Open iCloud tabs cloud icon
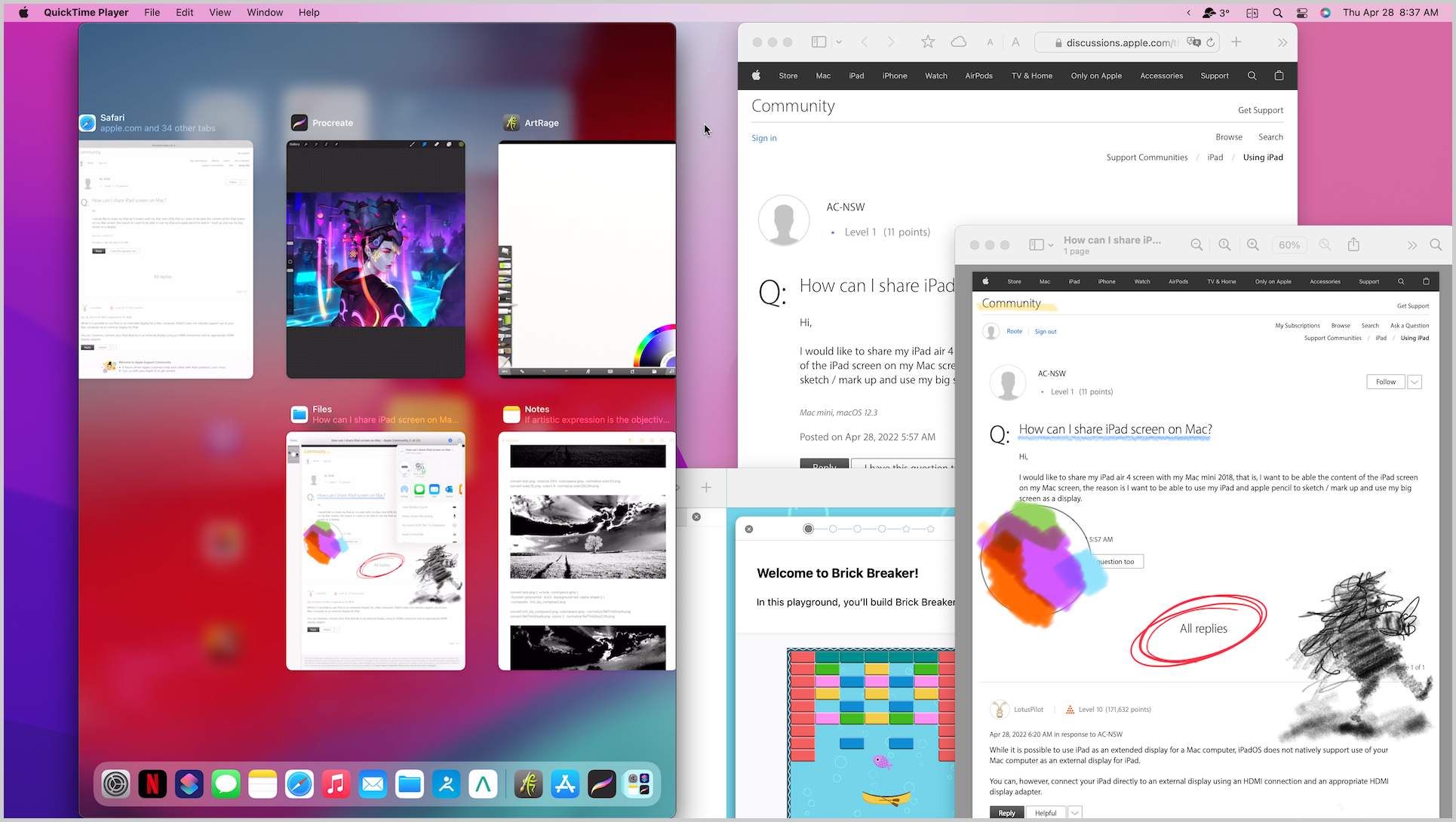The width and height of the screenshot is (1456, 822). tap(959, 42)
